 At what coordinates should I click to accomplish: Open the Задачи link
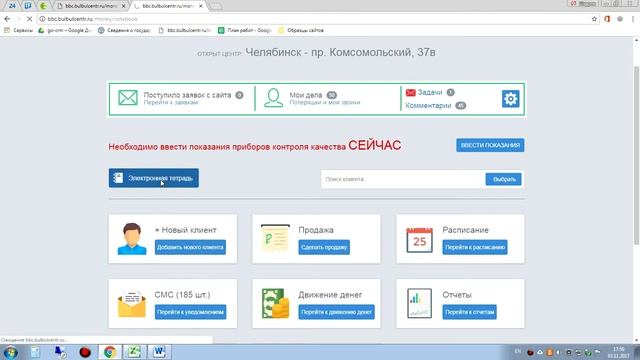[x=430, y=93]
